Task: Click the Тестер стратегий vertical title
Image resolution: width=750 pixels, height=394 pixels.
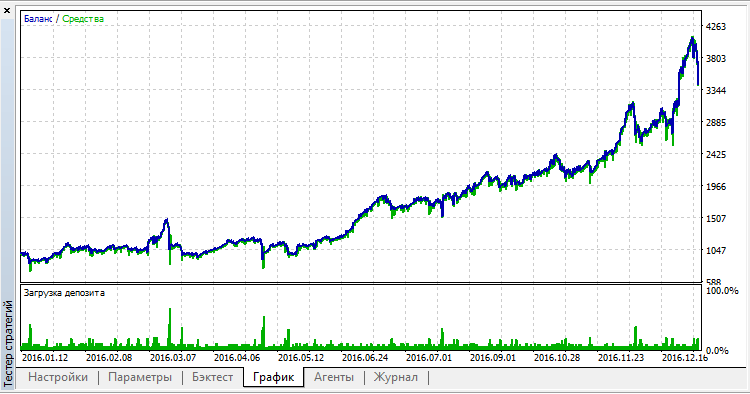Action: (8, 344)
